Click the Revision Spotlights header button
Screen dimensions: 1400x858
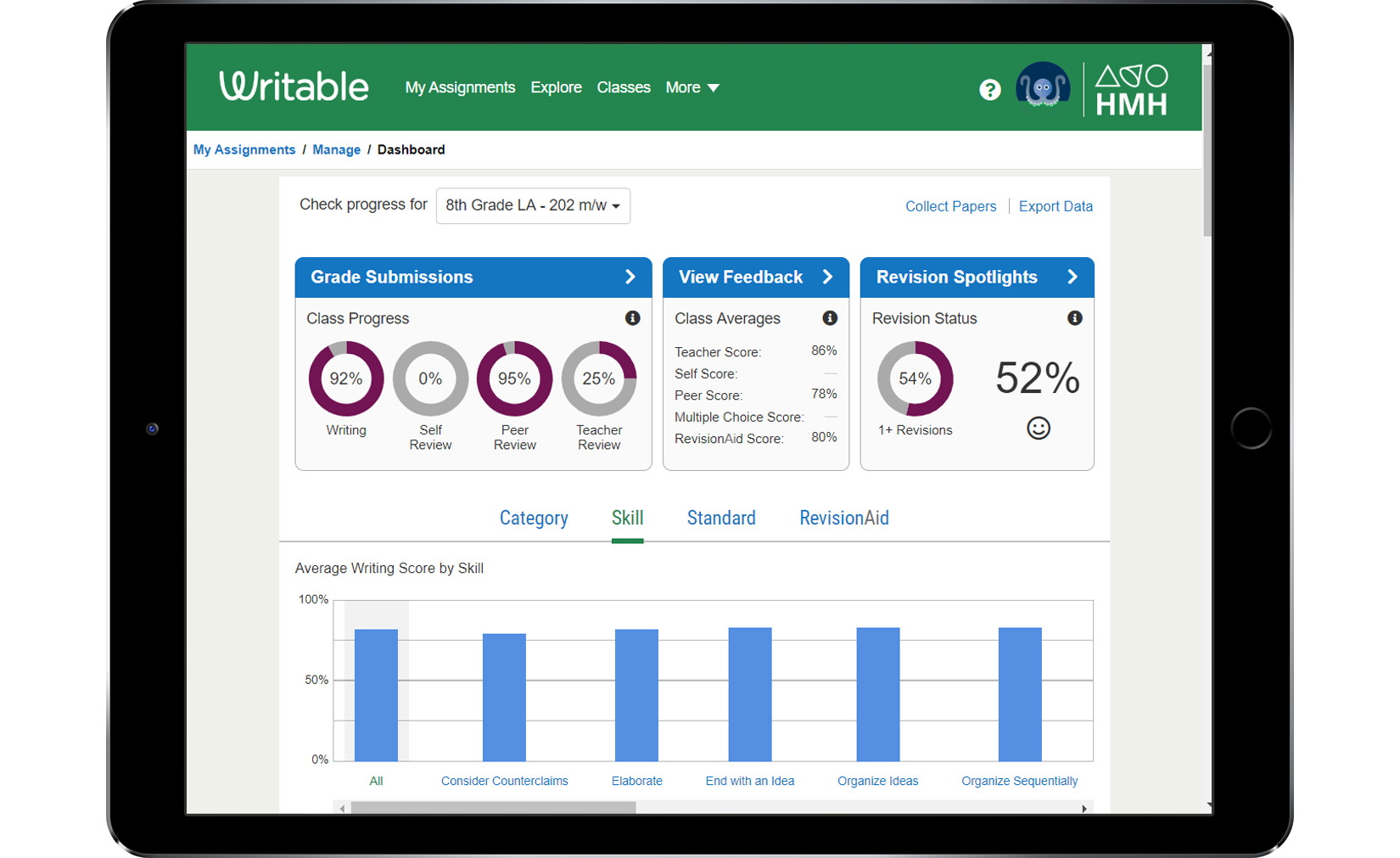click(977, 278)
